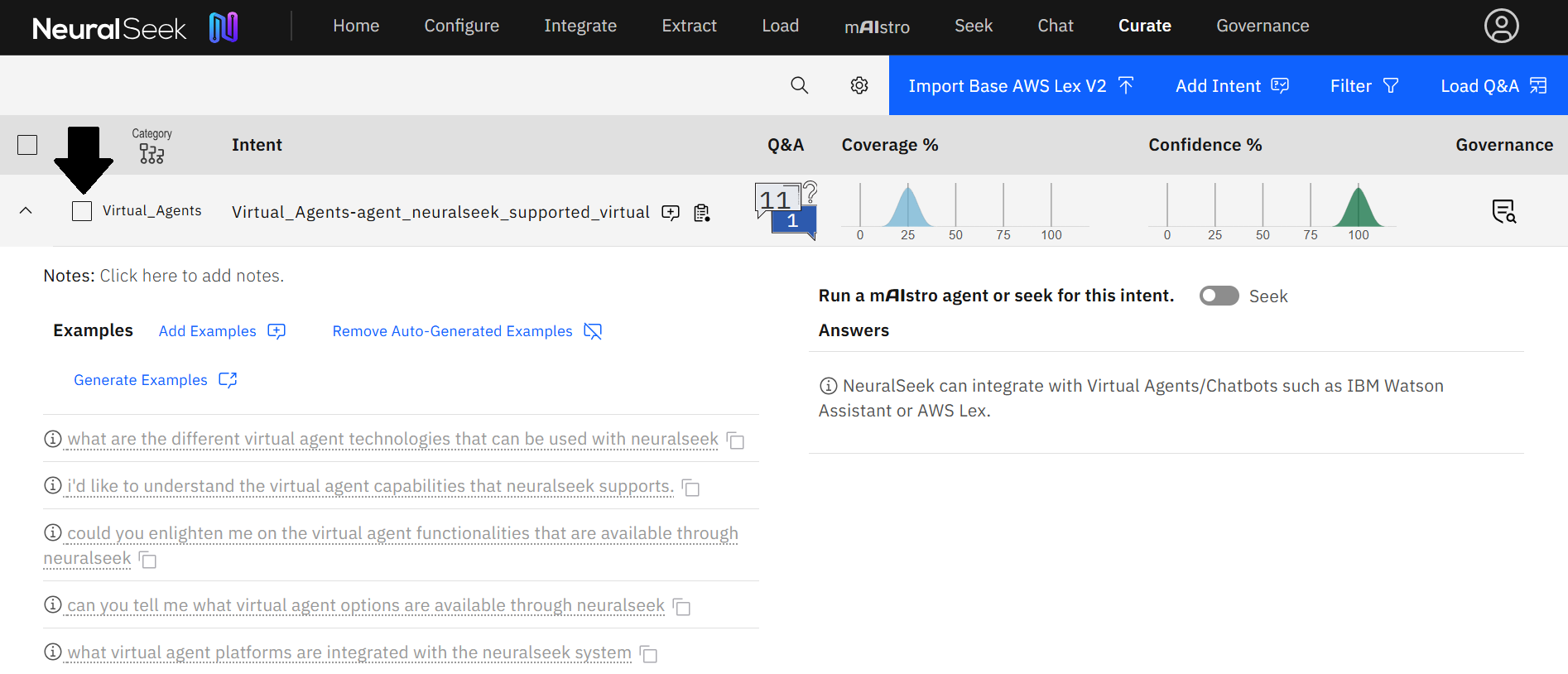The height and width of the screenshot is (674, 1568).
Task: Go to the Governance tab
Action: click(1262, 26)
